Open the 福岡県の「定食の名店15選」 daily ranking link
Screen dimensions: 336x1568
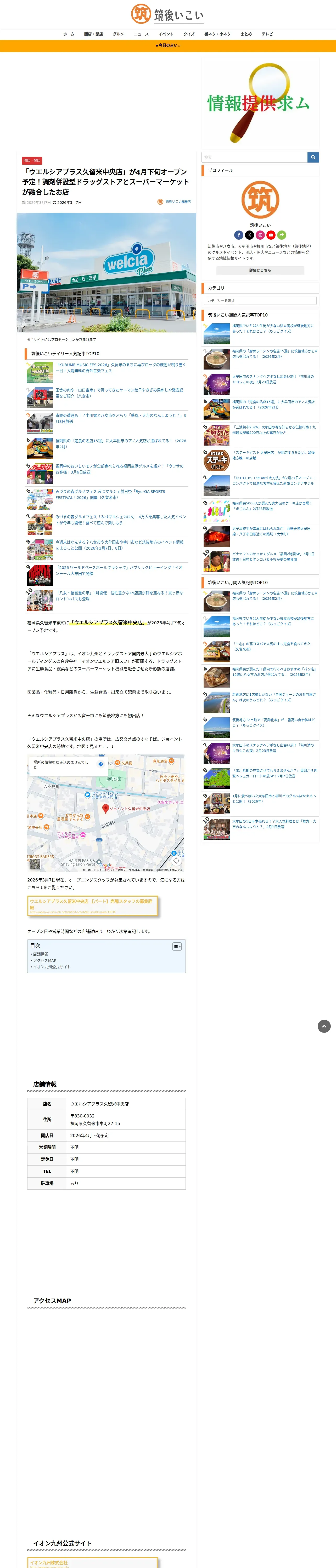(121, 444)
